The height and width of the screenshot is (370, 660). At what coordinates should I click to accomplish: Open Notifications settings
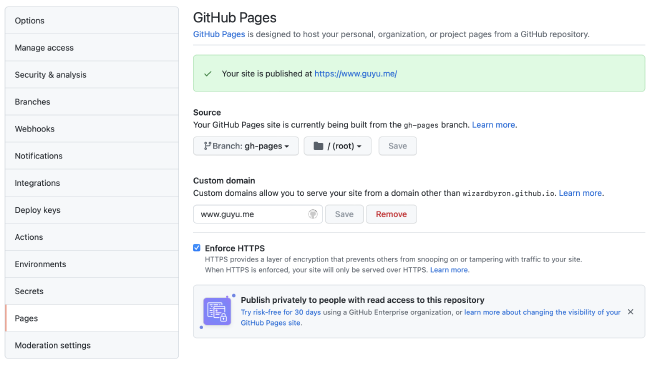coord(92,156)
